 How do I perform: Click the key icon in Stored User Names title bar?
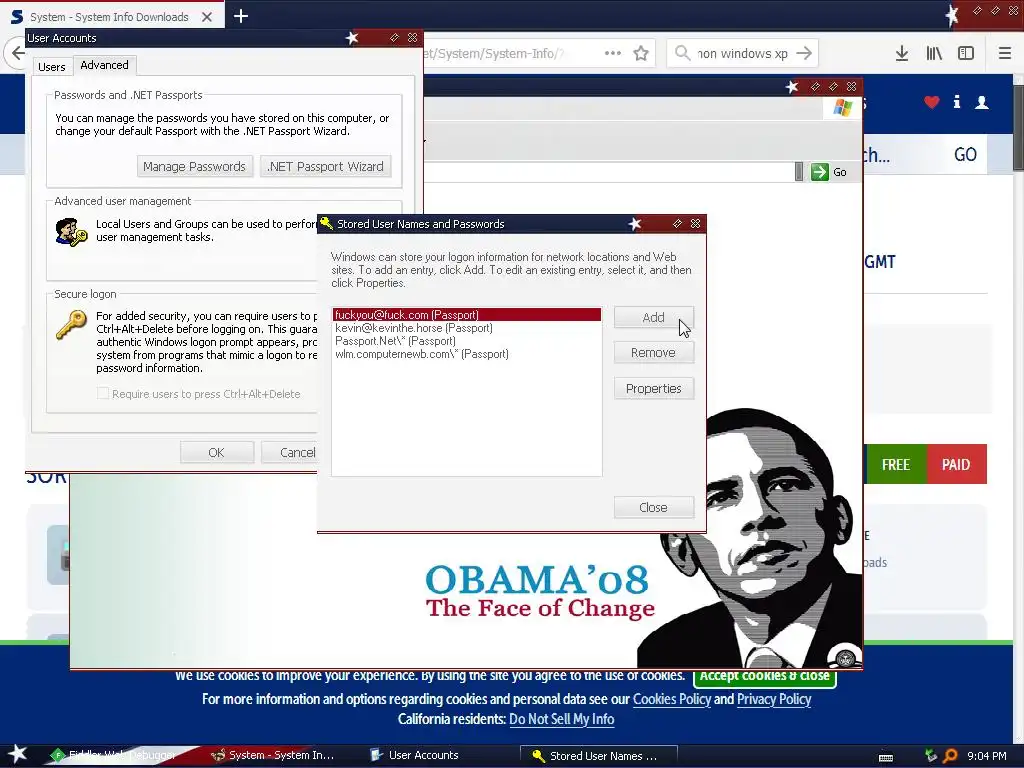pos(327,223)
